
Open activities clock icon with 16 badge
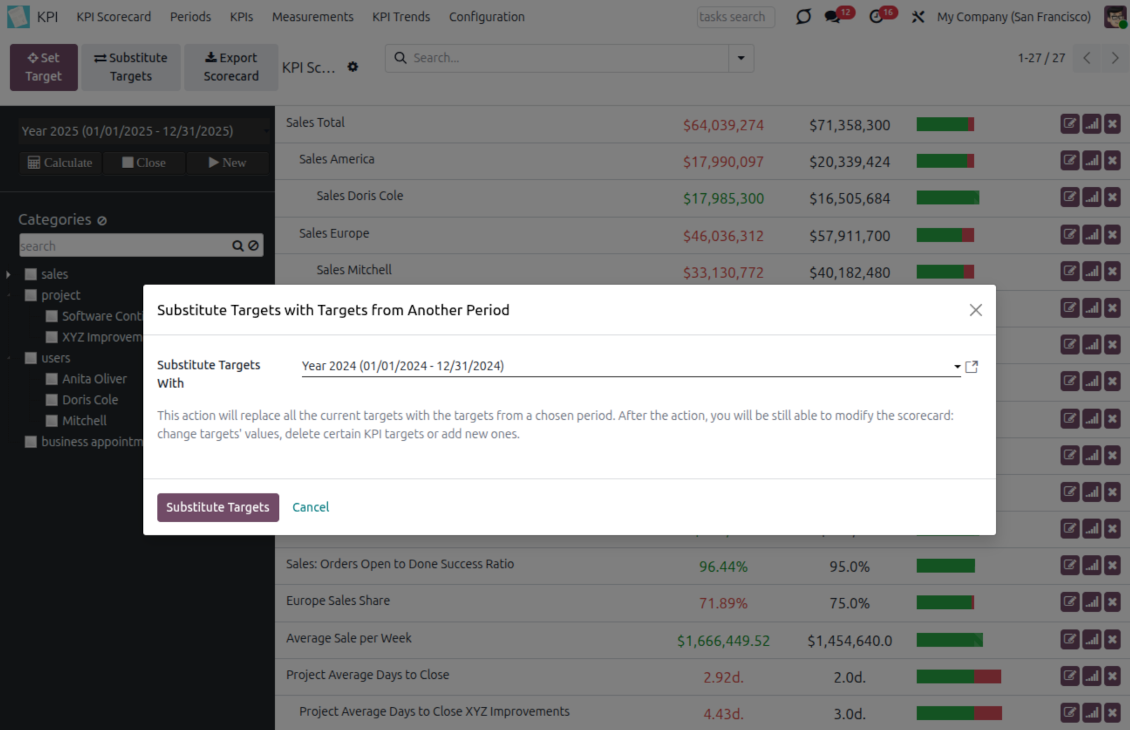coord(877,17)
